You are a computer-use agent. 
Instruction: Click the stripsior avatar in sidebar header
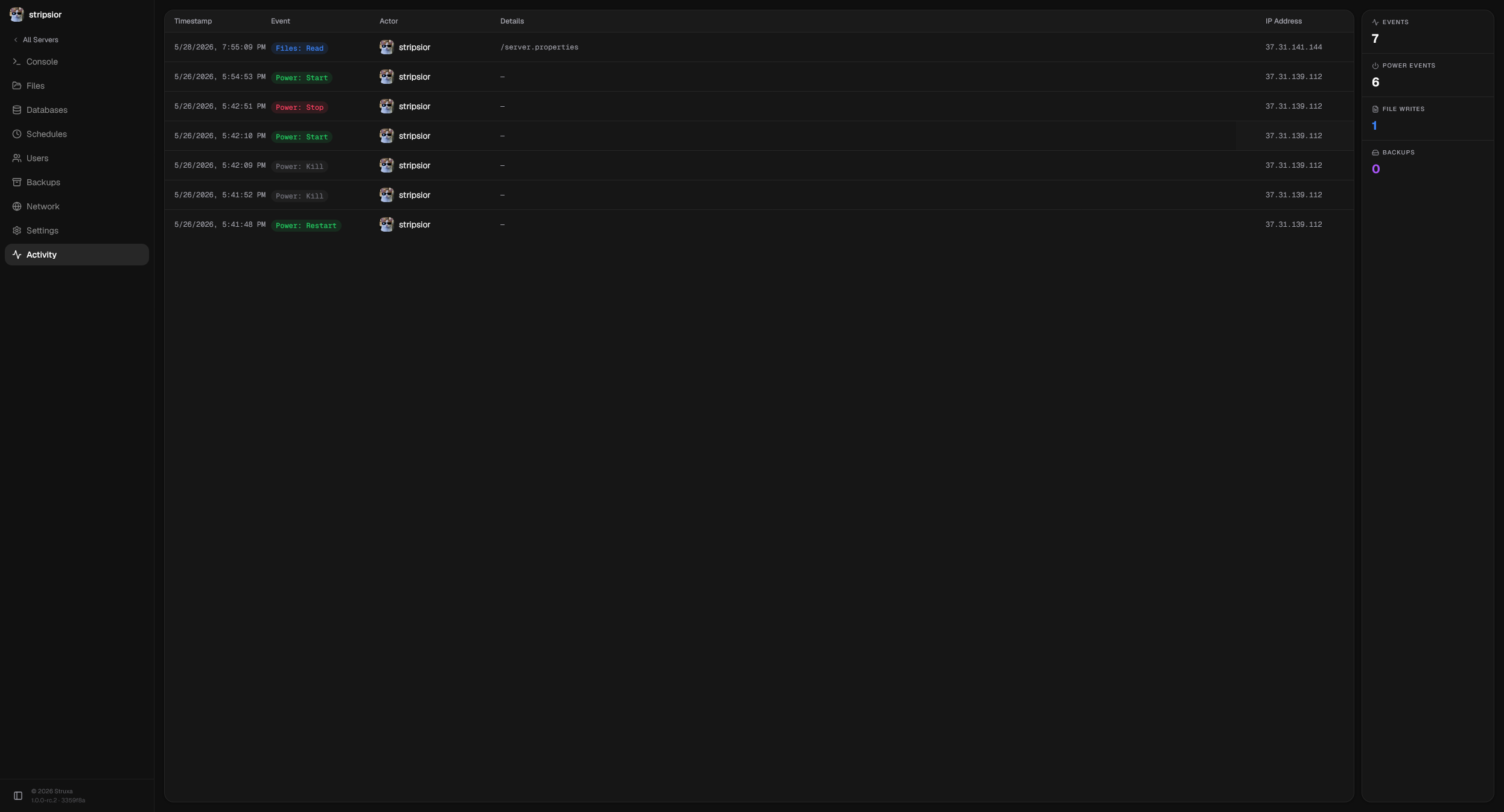17,14
